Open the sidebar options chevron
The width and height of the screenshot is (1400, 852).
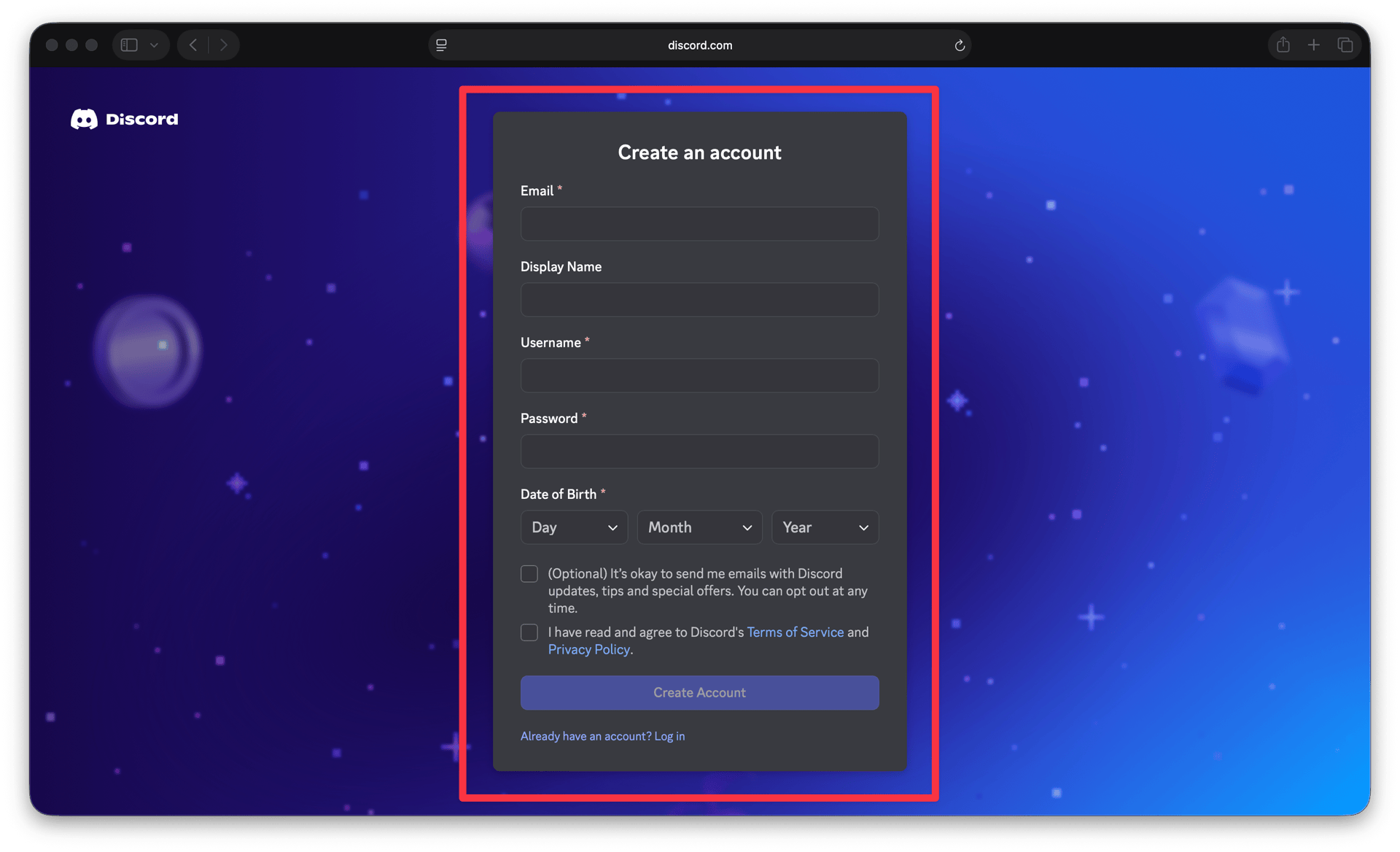pyautogui.click(x=154, y=45)
